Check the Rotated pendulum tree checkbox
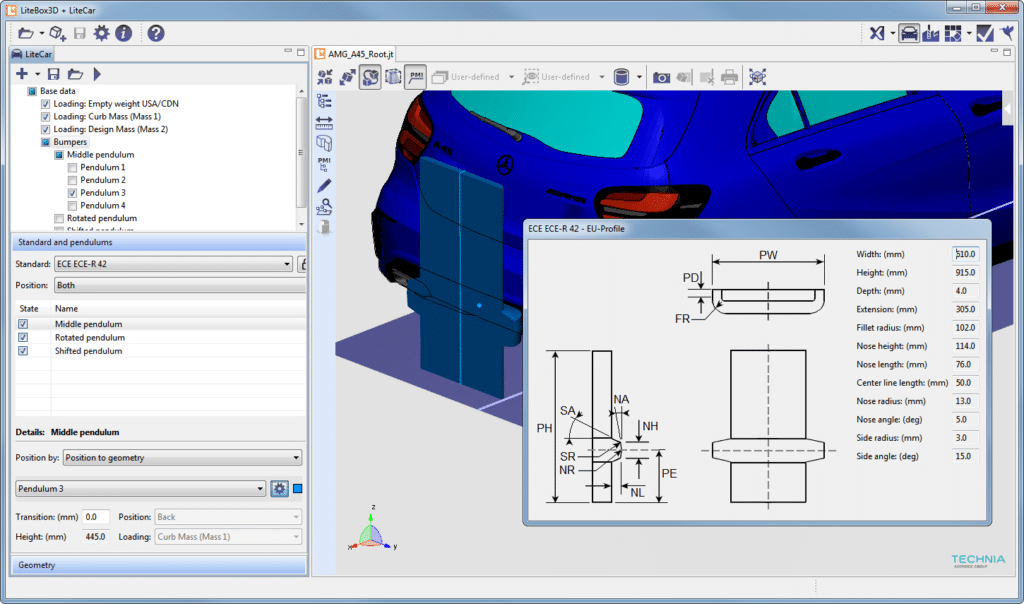 click(59, 219)
